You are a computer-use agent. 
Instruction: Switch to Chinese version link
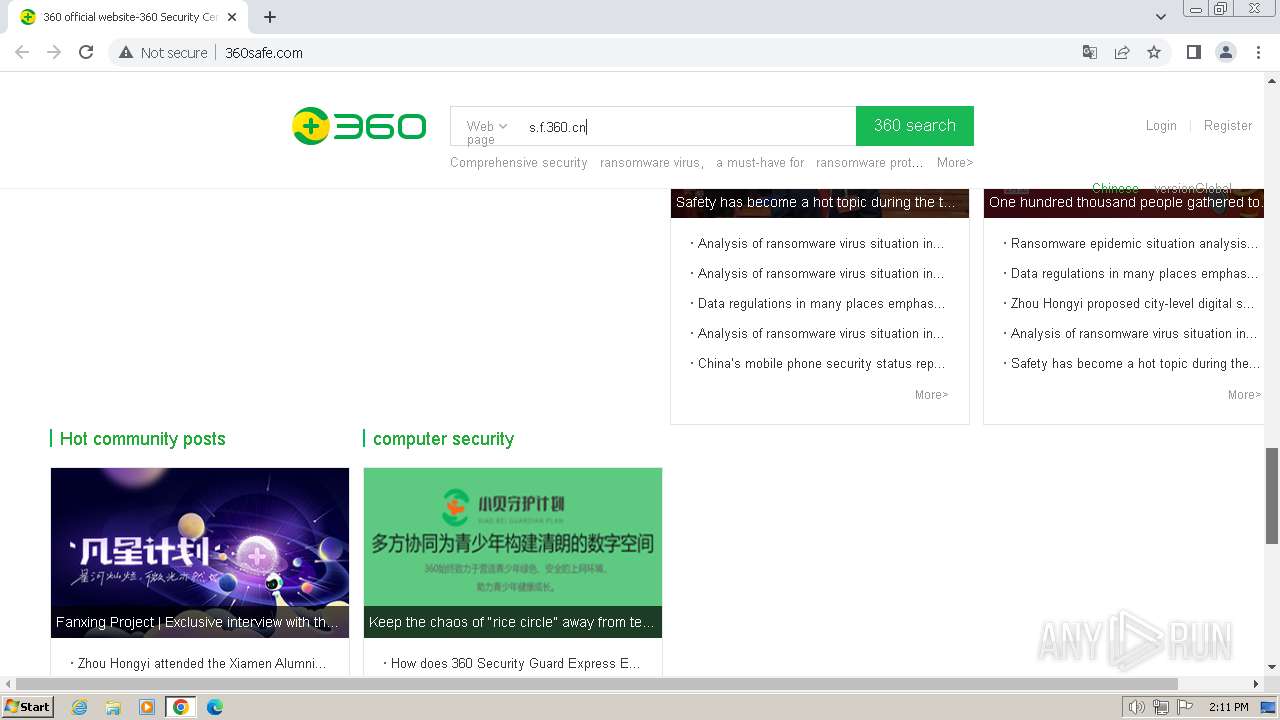pos(1115,188)
